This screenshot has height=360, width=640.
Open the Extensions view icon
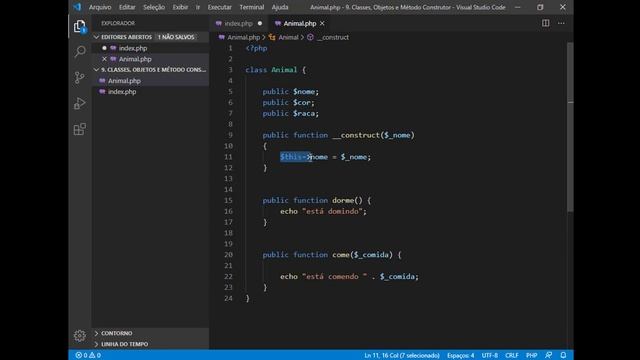(x=80, y=129)
